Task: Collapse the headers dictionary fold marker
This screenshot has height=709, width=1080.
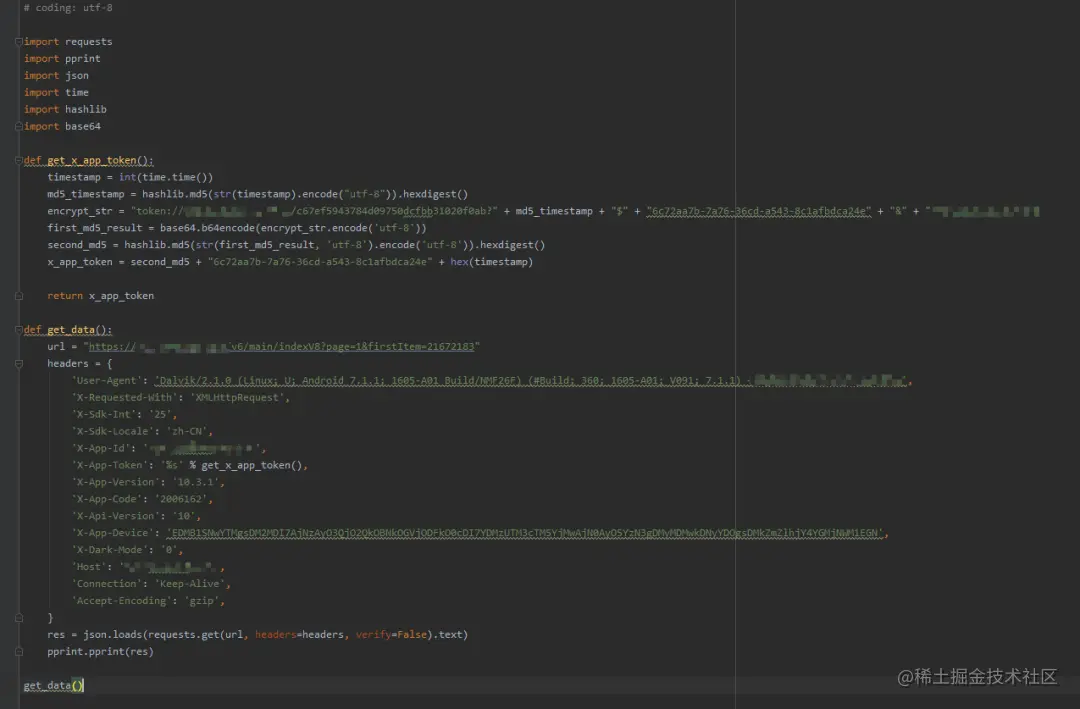Action: [x=19, y=364]
